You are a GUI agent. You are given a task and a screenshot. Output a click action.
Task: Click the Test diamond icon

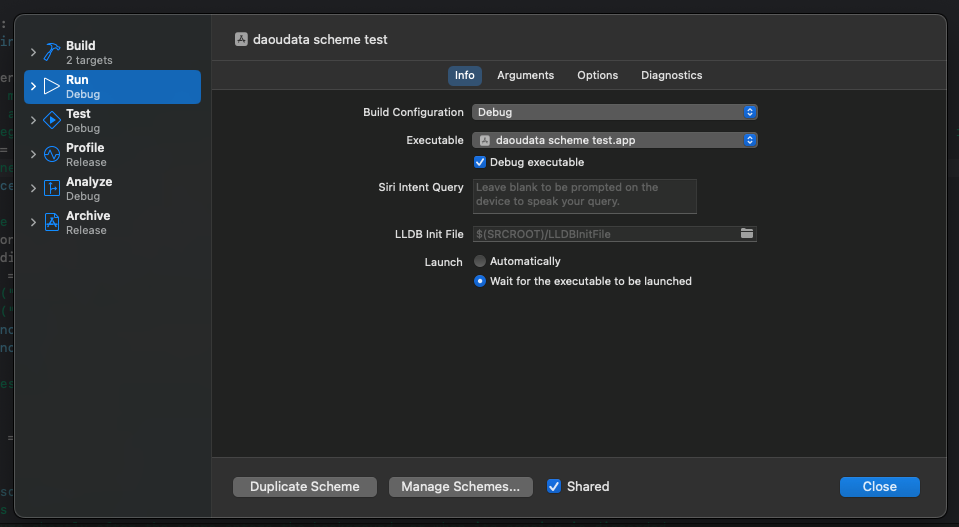coord(51,120)
